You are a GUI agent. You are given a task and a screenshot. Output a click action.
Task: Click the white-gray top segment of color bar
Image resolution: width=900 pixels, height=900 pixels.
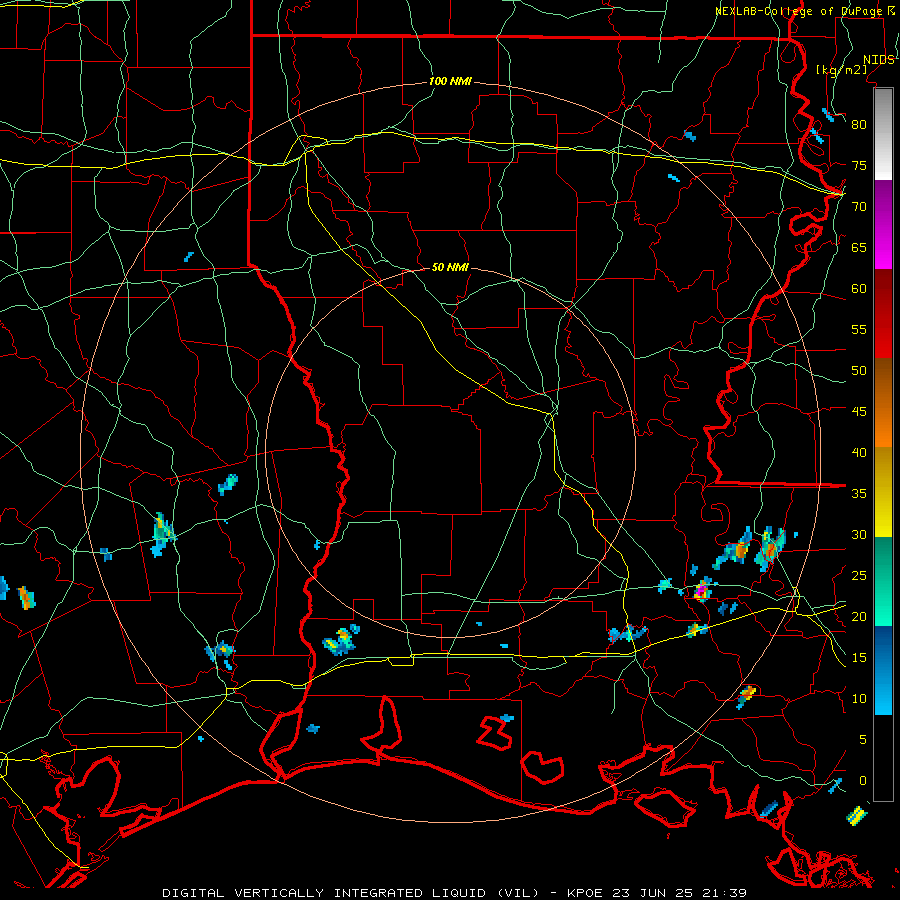(x=883, y=134)
